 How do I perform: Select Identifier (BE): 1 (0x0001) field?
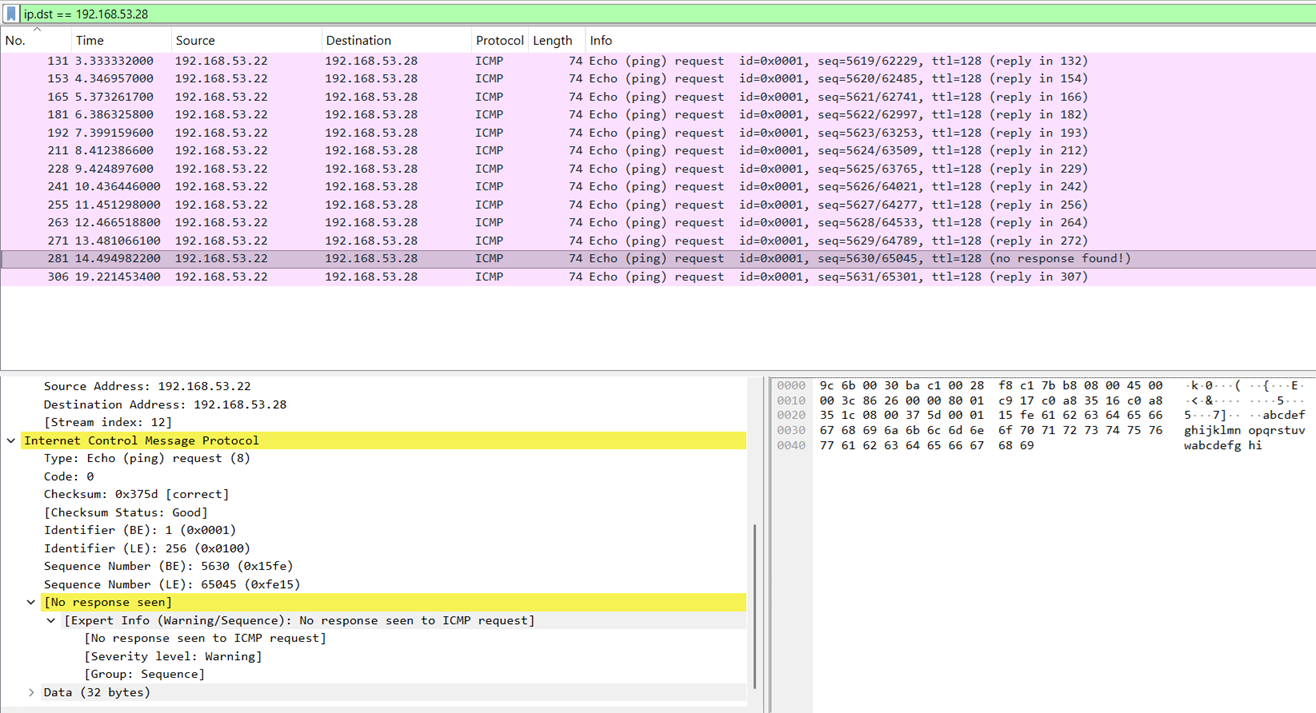click(x=140, y=531)
